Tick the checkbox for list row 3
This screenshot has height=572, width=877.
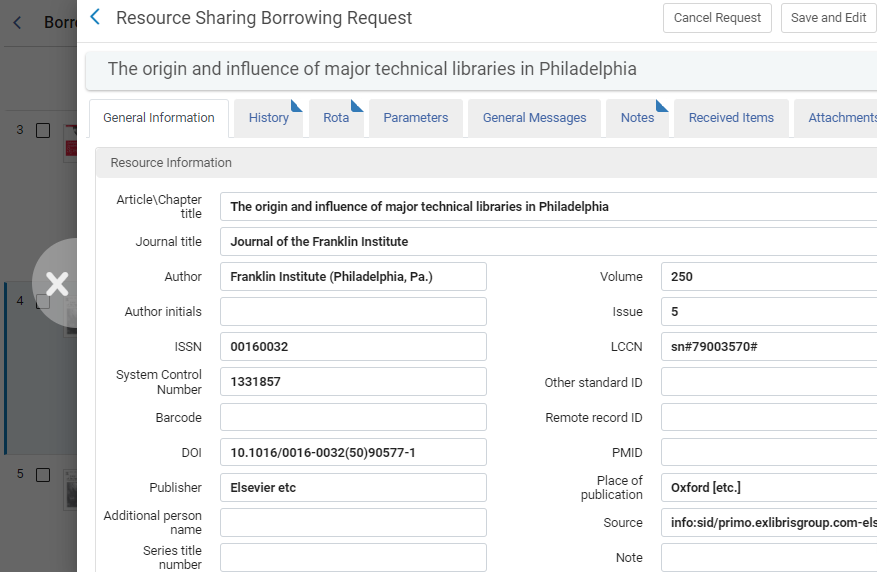click(43, 130)
